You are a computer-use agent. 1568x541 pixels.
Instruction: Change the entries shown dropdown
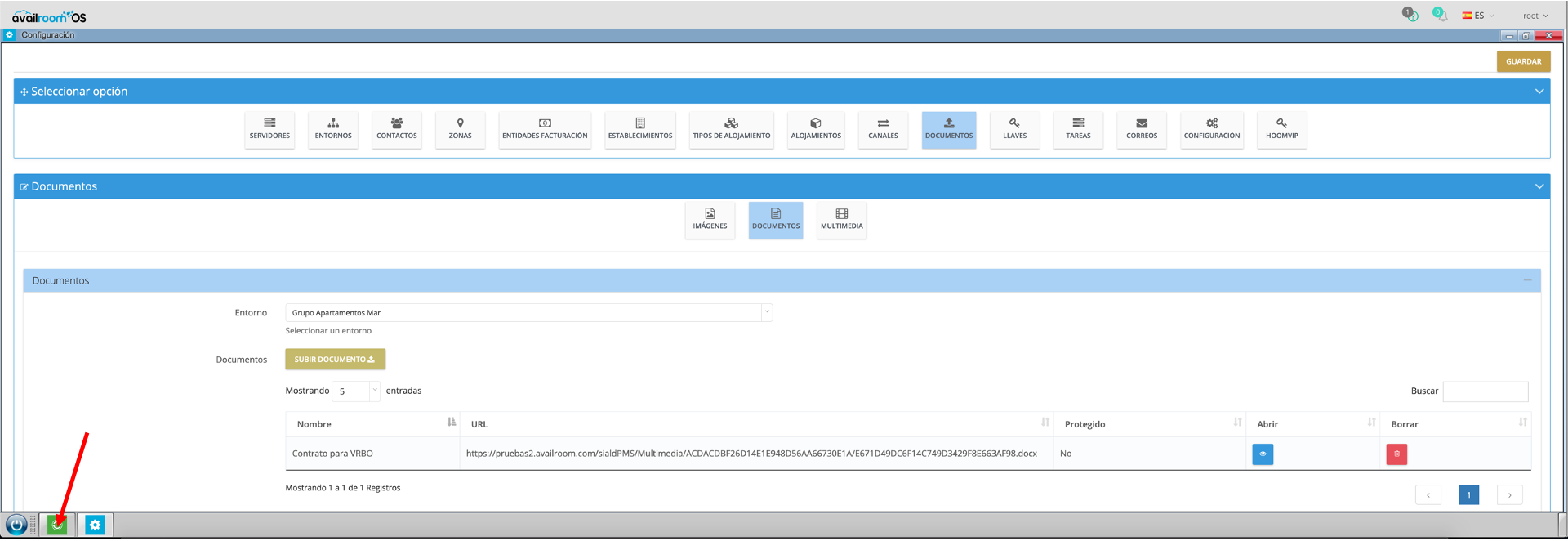point(355,391)
